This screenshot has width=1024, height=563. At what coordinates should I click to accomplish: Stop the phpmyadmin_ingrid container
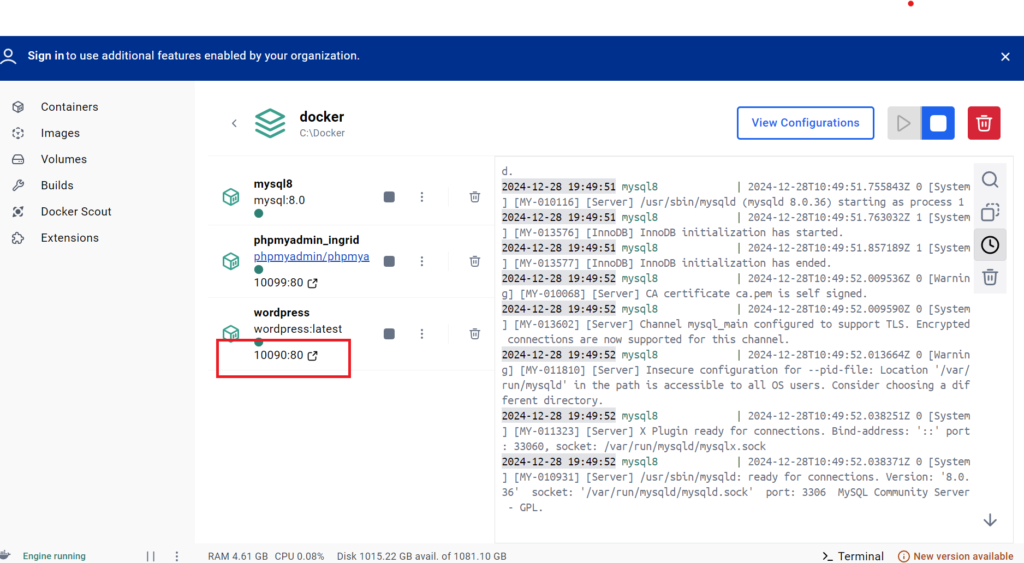[389, 261]
